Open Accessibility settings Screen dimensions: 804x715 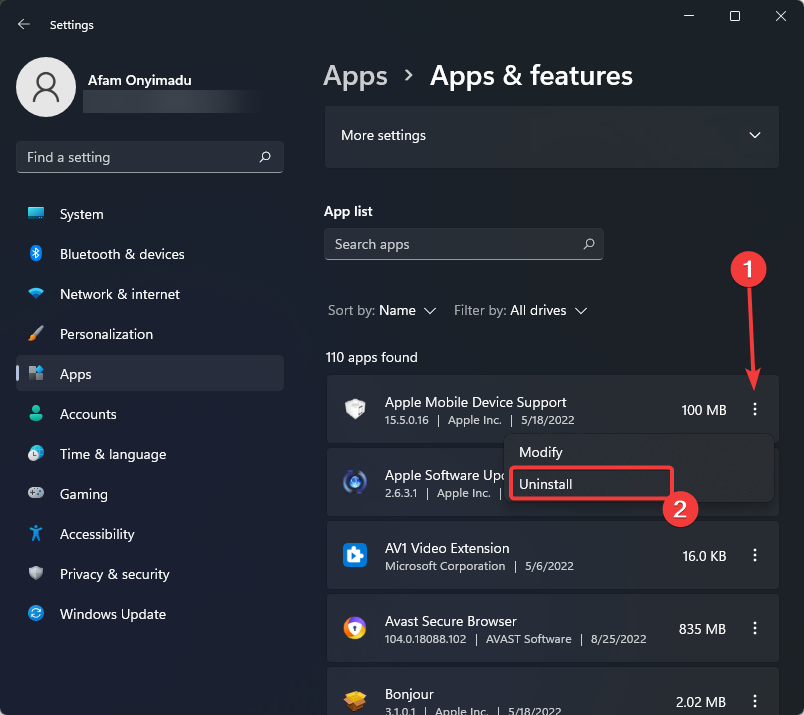[150, 534]
